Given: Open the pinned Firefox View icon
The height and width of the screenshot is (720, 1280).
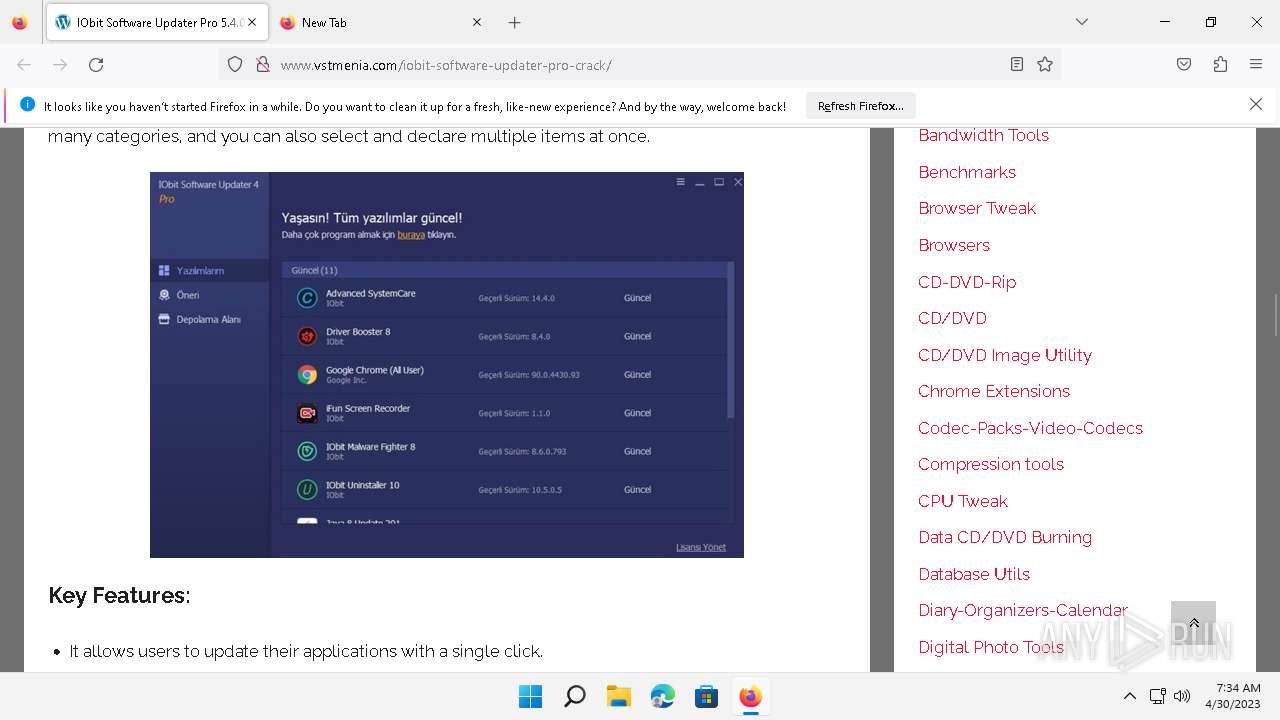Looking at the screenshot, I should coord(20,22).
